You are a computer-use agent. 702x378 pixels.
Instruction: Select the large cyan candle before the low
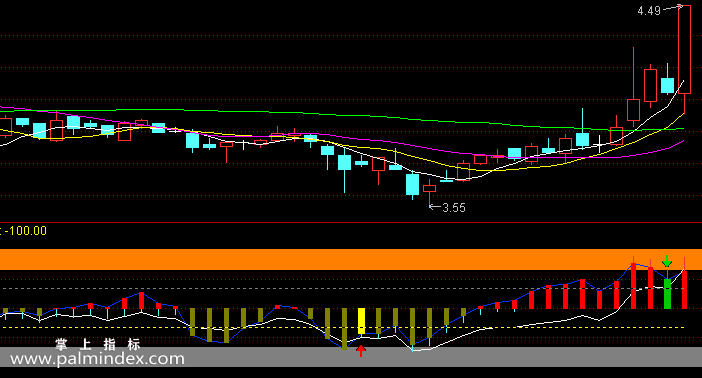point(412,185)
